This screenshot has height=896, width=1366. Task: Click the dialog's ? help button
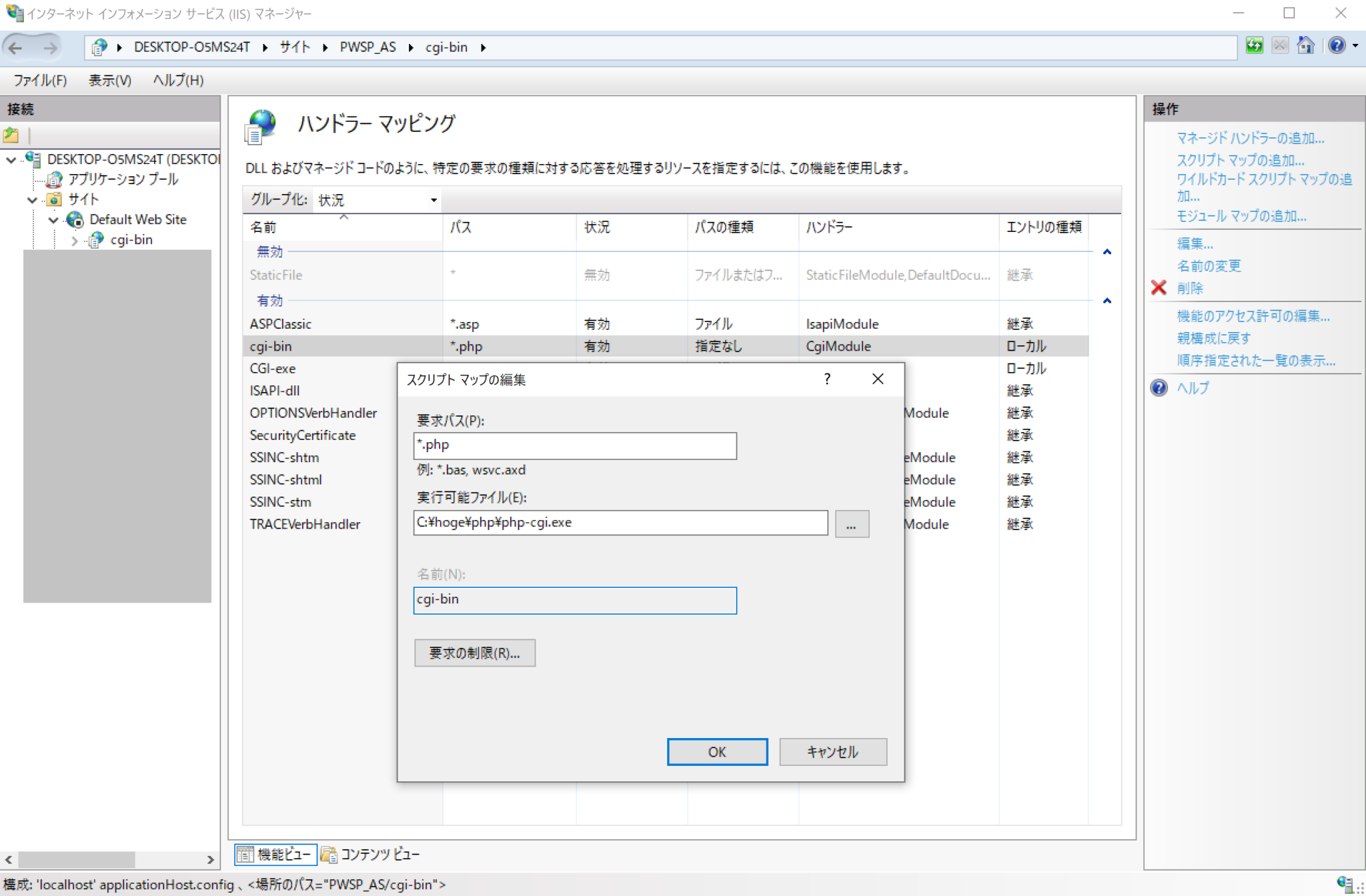point(827,379)
